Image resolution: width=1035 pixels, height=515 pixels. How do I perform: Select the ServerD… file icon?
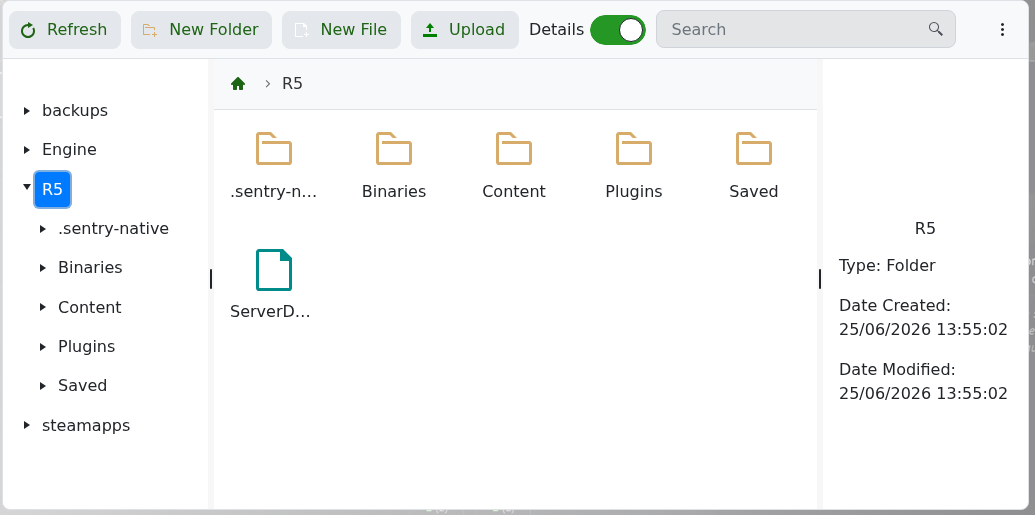click(x=274, y=269)
